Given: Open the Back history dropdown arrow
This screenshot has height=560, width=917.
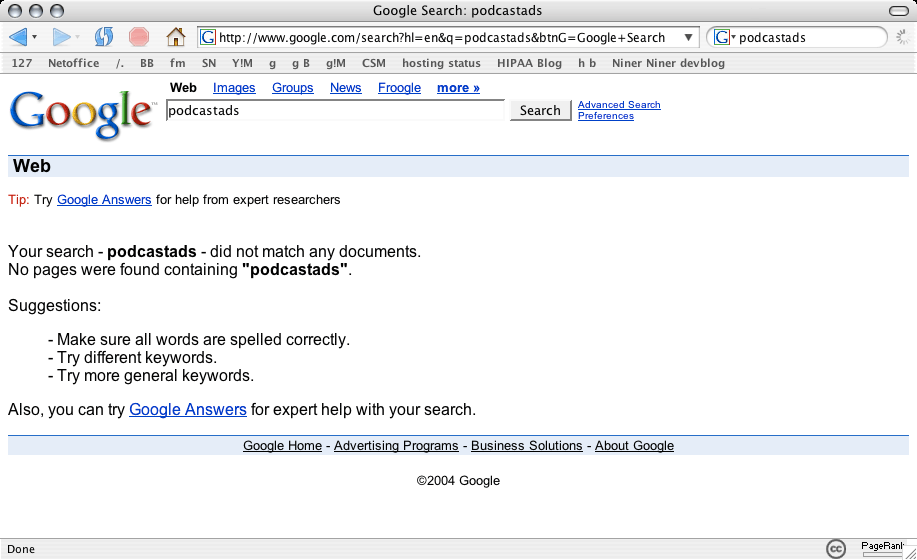Looking at the screenshot, I should (x=35, y=37).
